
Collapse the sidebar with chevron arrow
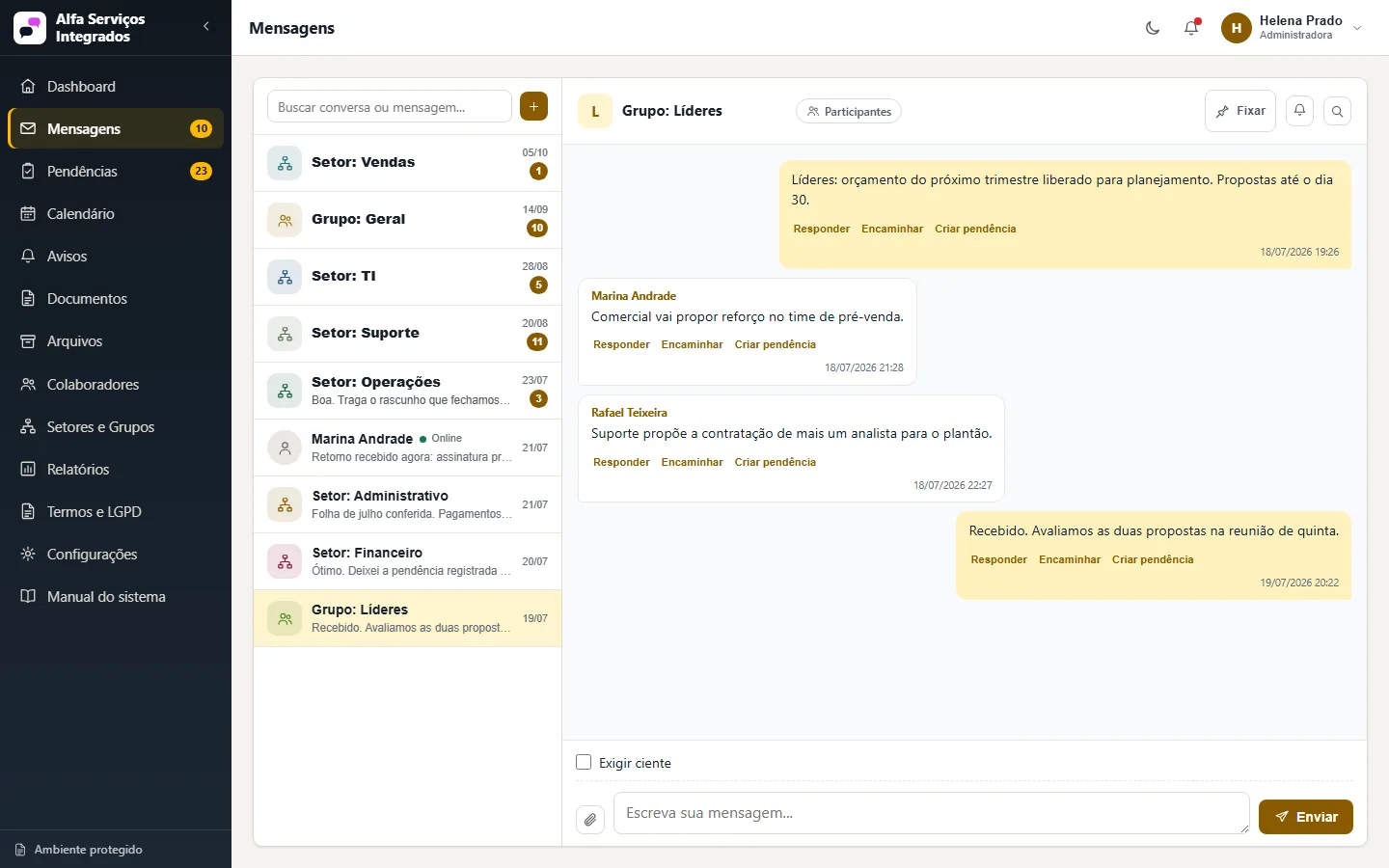206,26
